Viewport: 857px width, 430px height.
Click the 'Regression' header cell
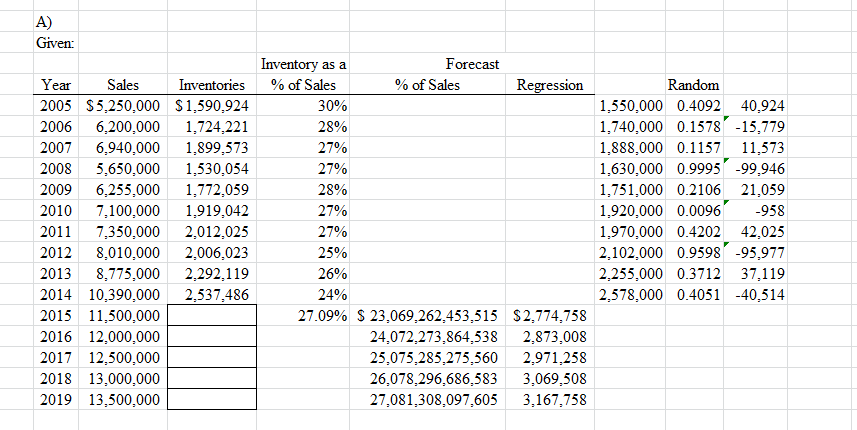pyautogui.click(x=550, y=85)
